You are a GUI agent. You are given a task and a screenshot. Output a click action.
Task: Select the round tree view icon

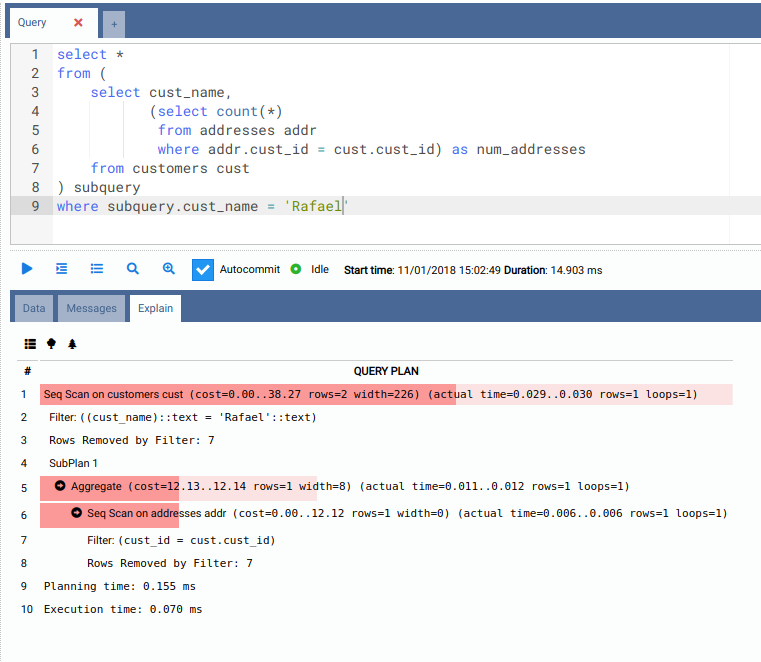pyautogui.click(x=51, y=343)
